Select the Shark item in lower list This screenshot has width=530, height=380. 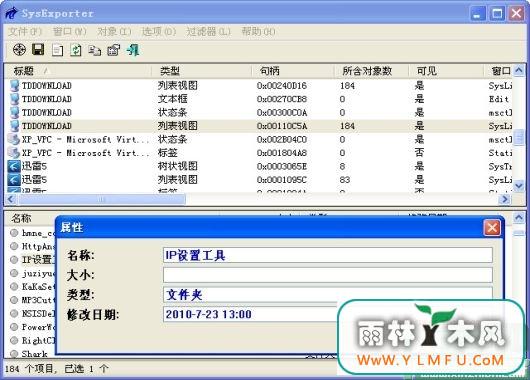(29, 354)
